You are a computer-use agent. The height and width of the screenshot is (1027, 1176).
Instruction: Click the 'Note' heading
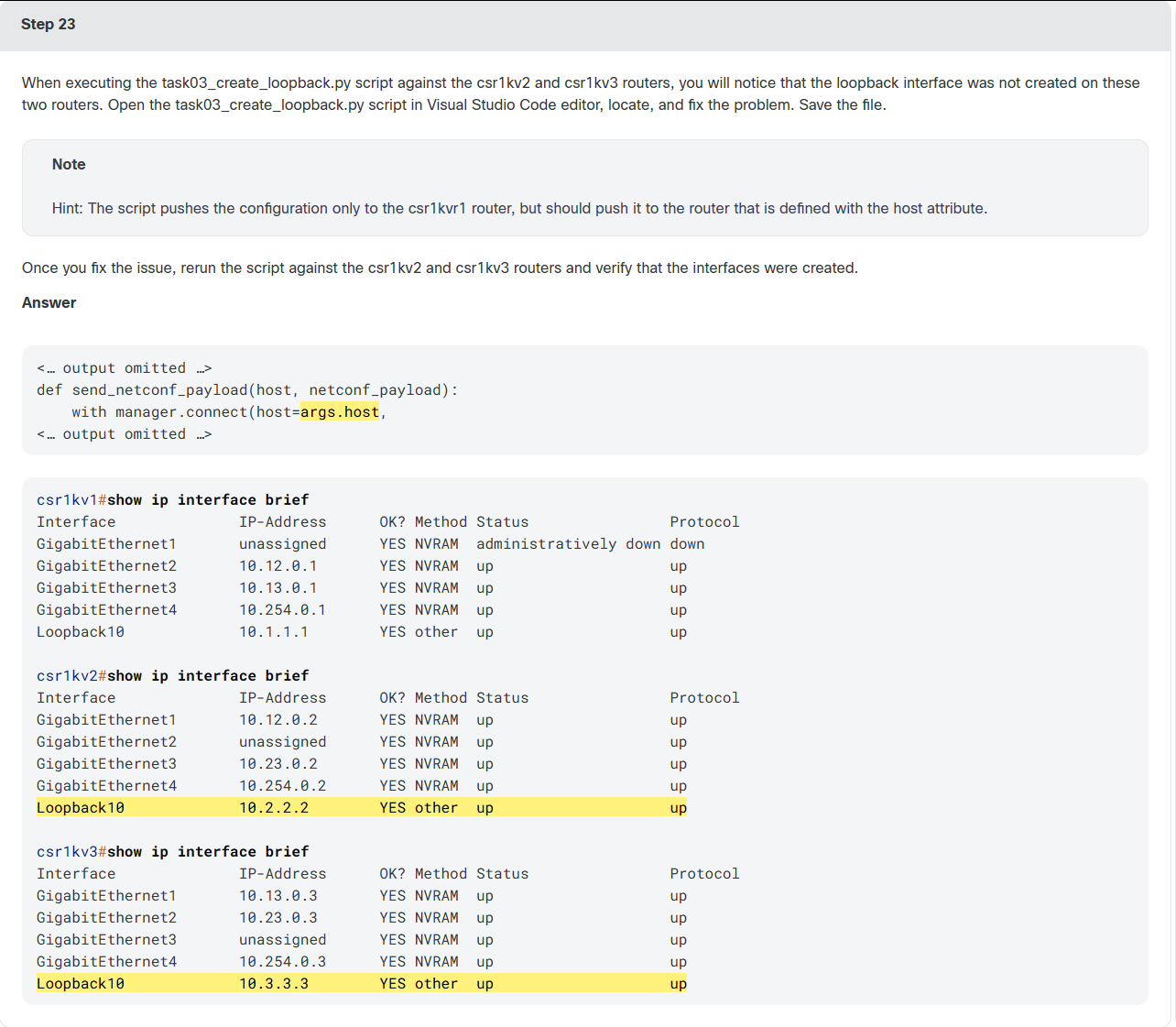[69, 164]
